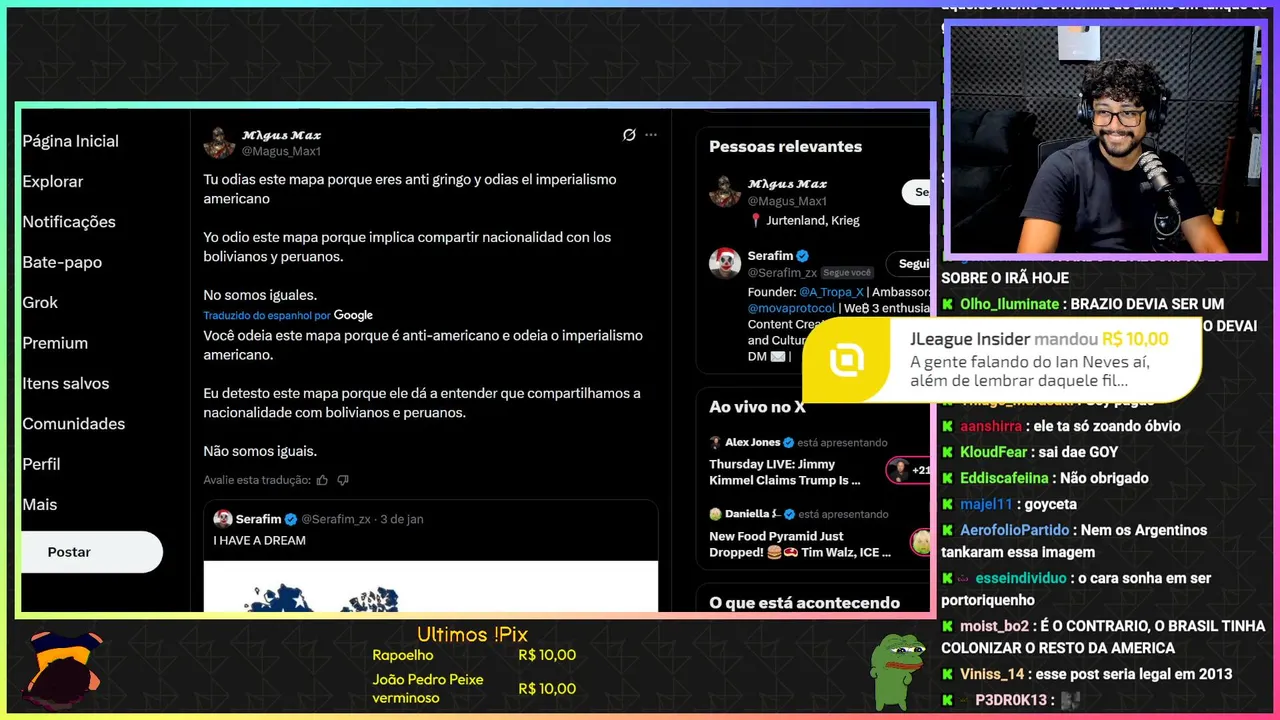The image size is (1280, 720).
Task: Click thumbs up to rate the translation
Action: [x=322, y=480]
